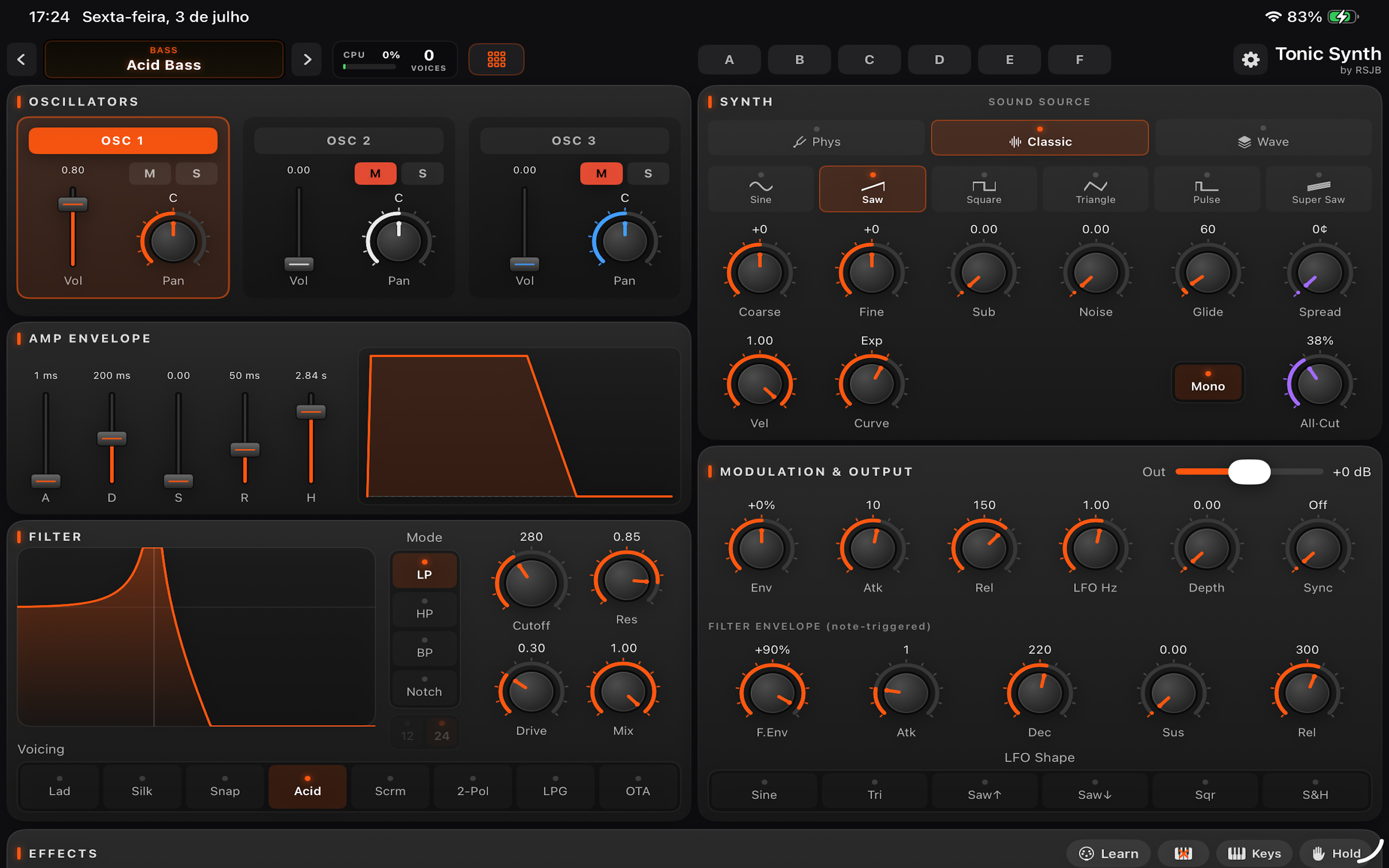
Task: Choose BP filter mode
Action: (x=424, y=648)
